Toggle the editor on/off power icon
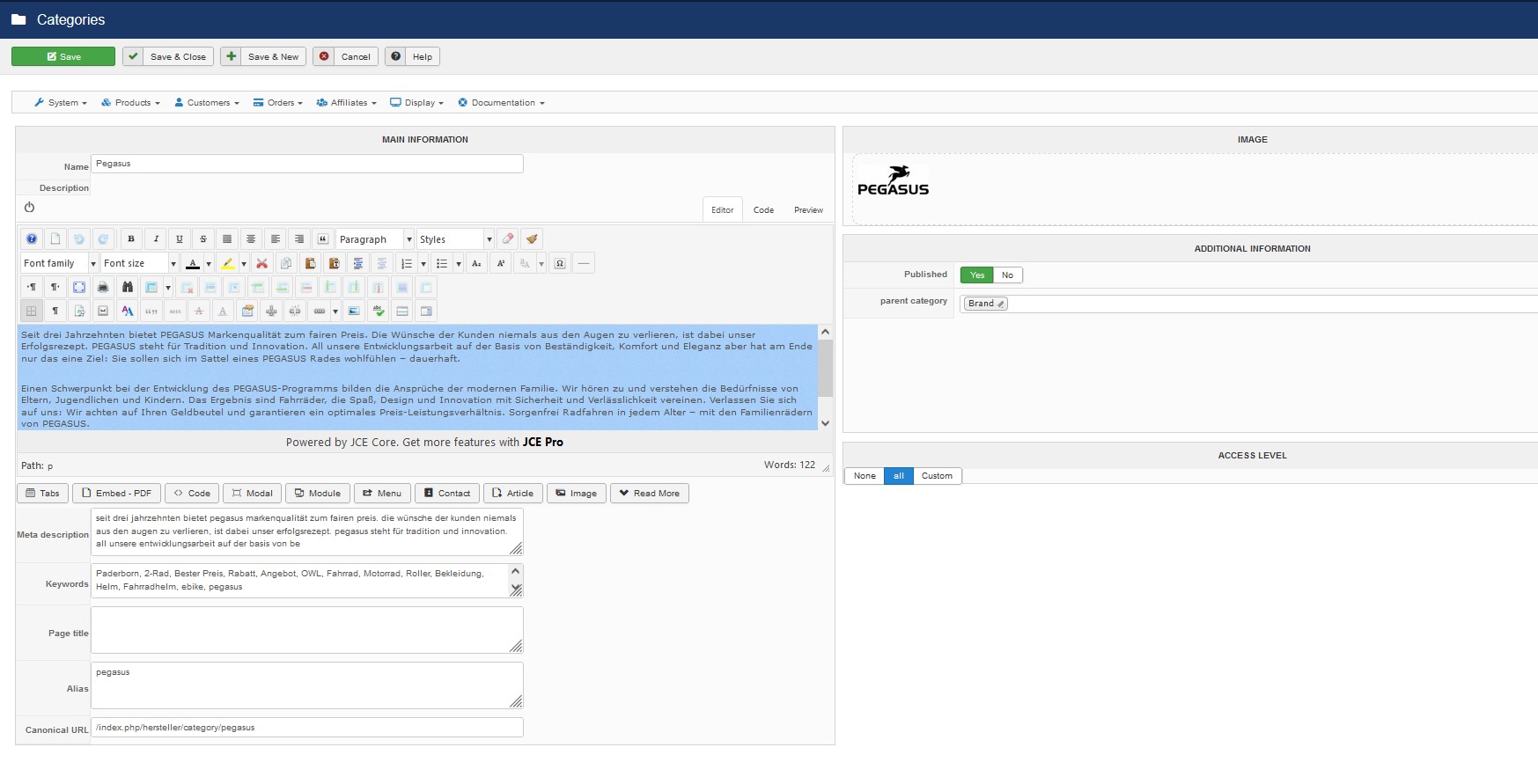Screen dimensions: 1538x784 29,208
